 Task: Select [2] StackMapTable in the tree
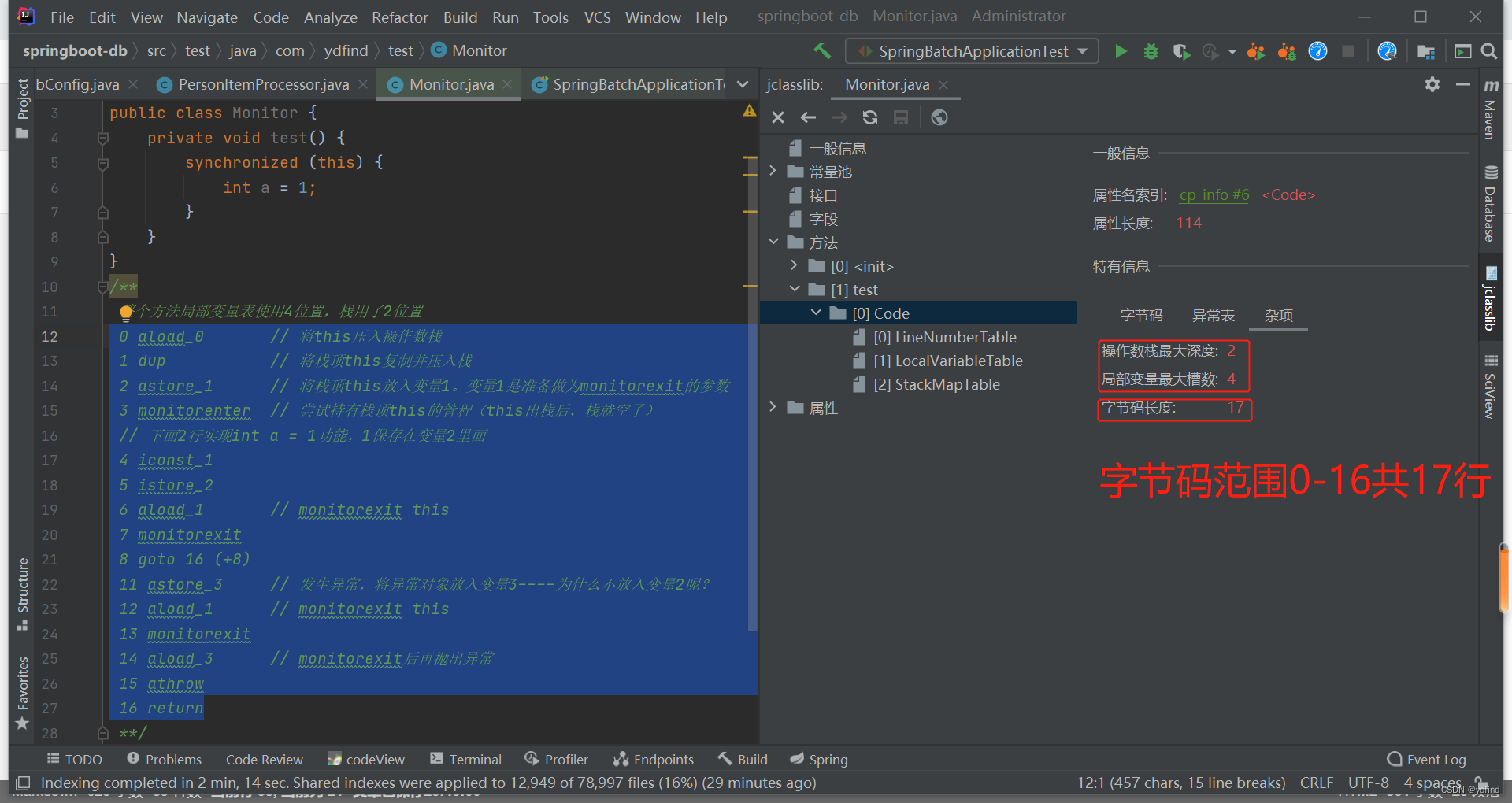click(x=936, y=384)
